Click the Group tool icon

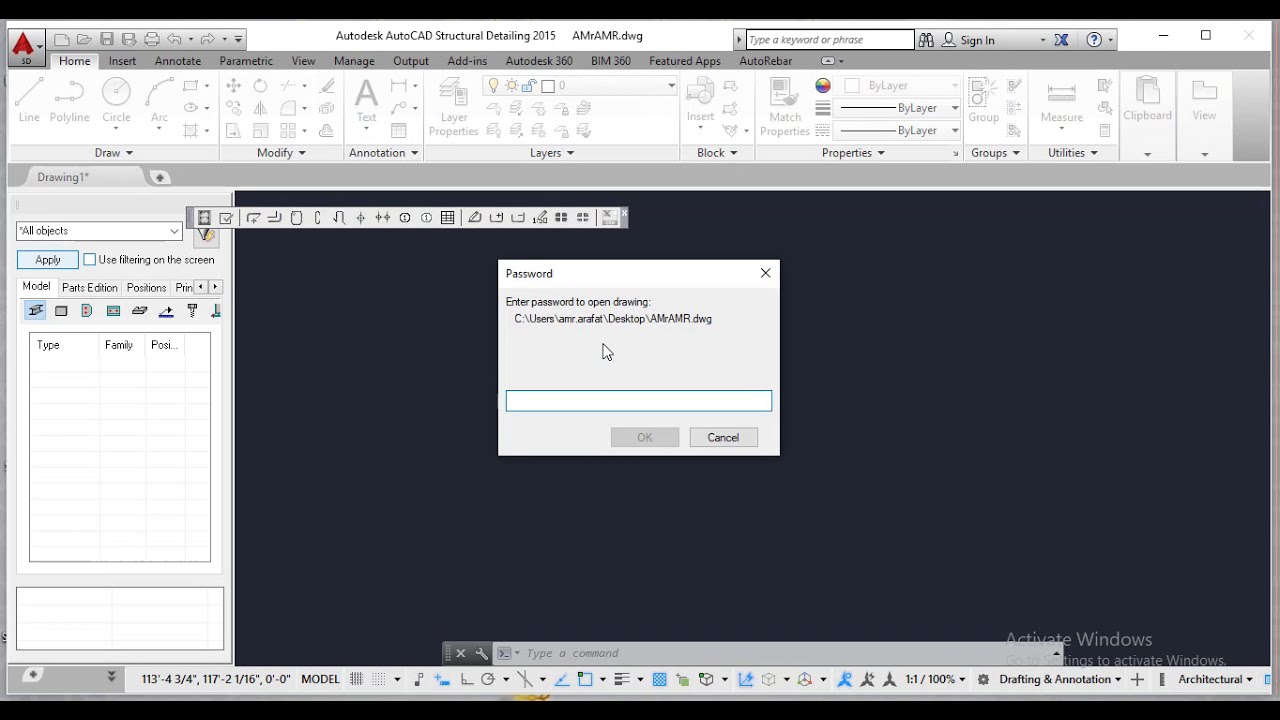coord(983,101)
